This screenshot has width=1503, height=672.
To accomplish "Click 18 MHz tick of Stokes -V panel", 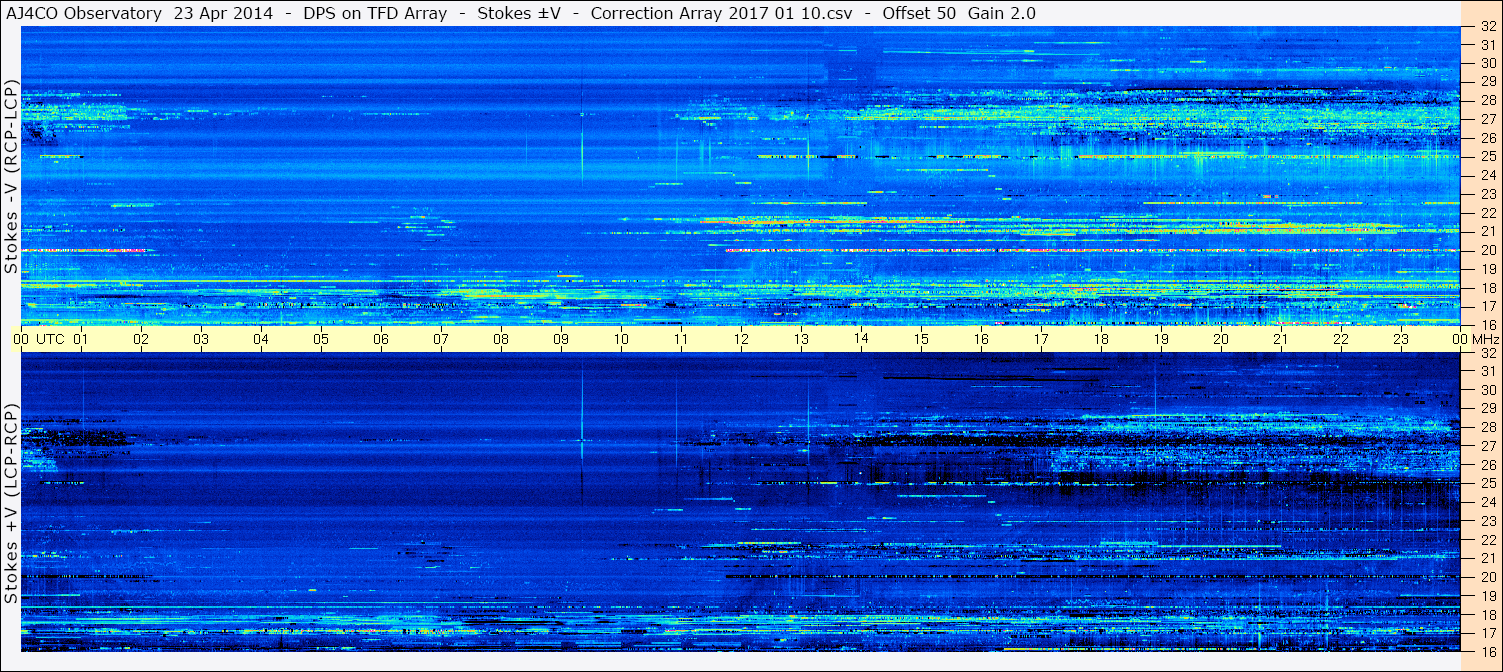I will 1487,287.
